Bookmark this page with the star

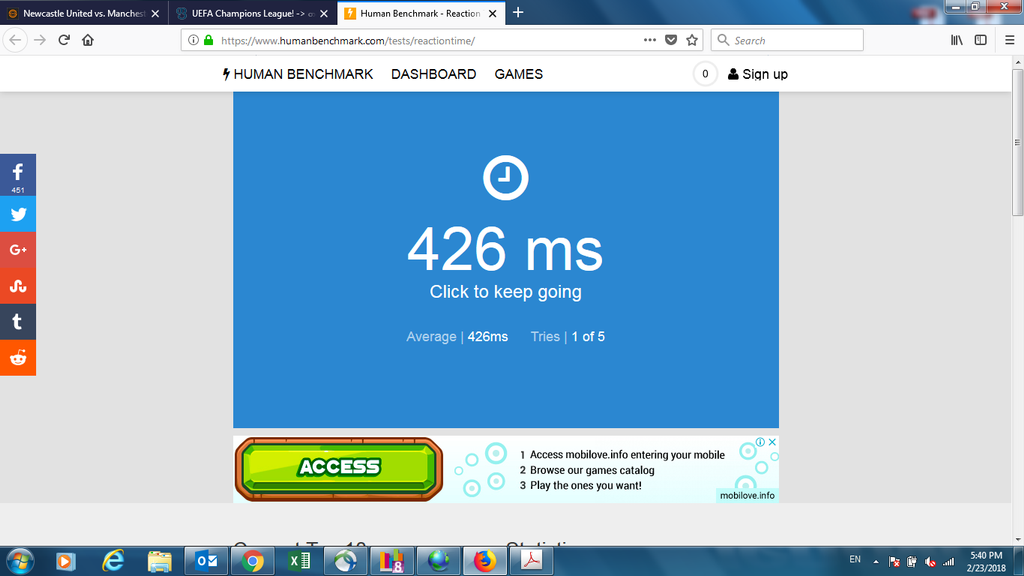[x=692, y=40]
